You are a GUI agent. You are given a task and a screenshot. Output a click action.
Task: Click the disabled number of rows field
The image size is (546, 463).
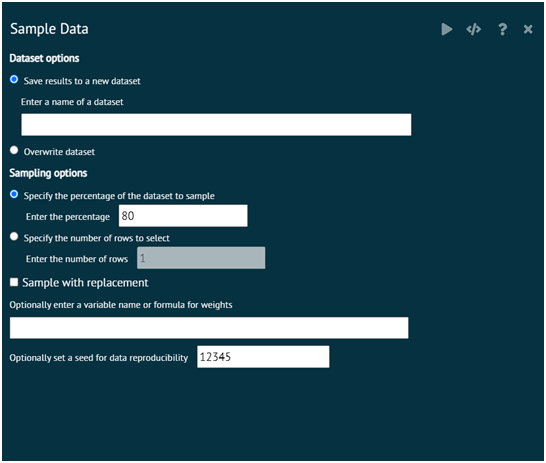201,258
